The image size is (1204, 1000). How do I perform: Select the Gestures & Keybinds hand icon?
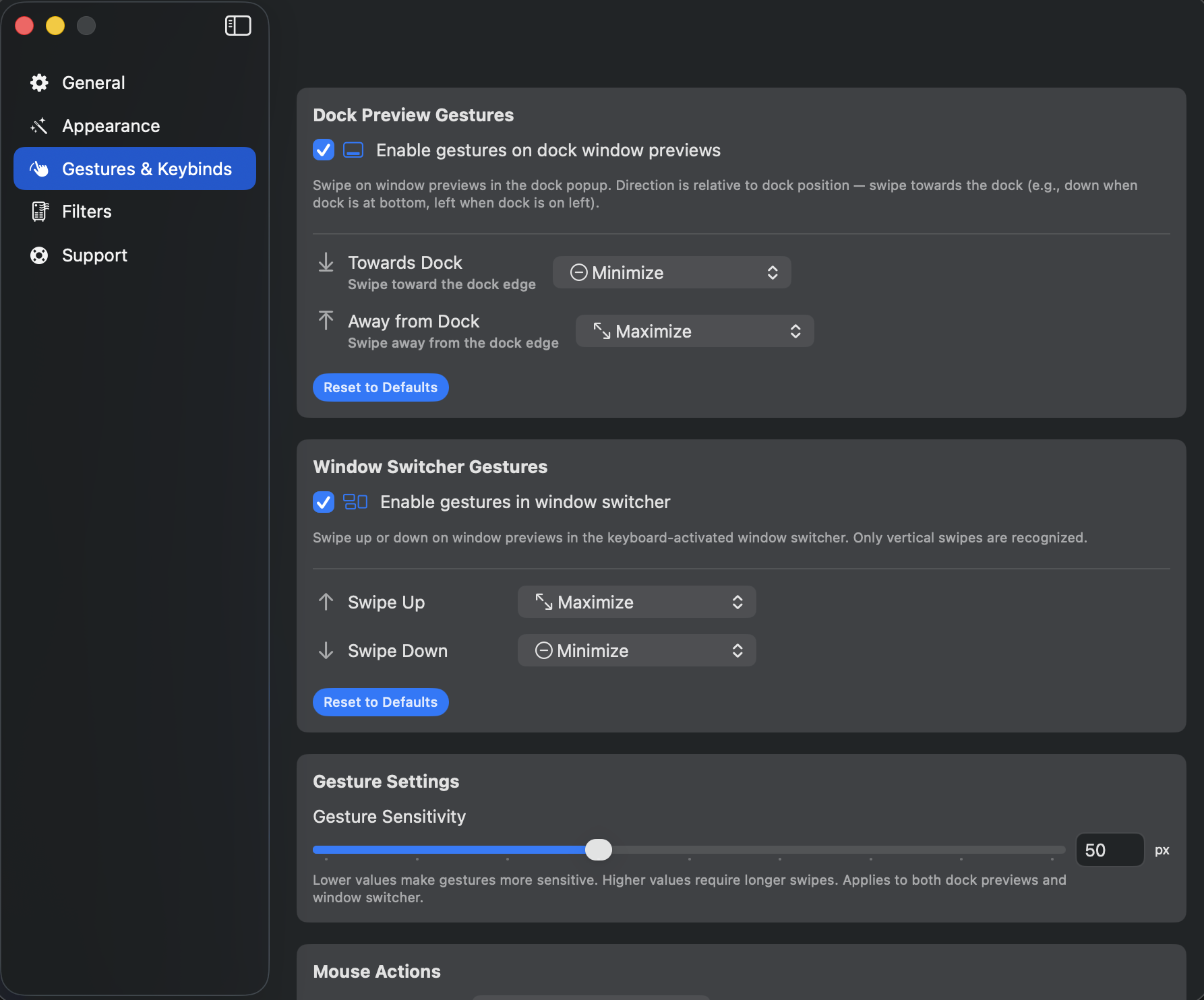(39, 168)
